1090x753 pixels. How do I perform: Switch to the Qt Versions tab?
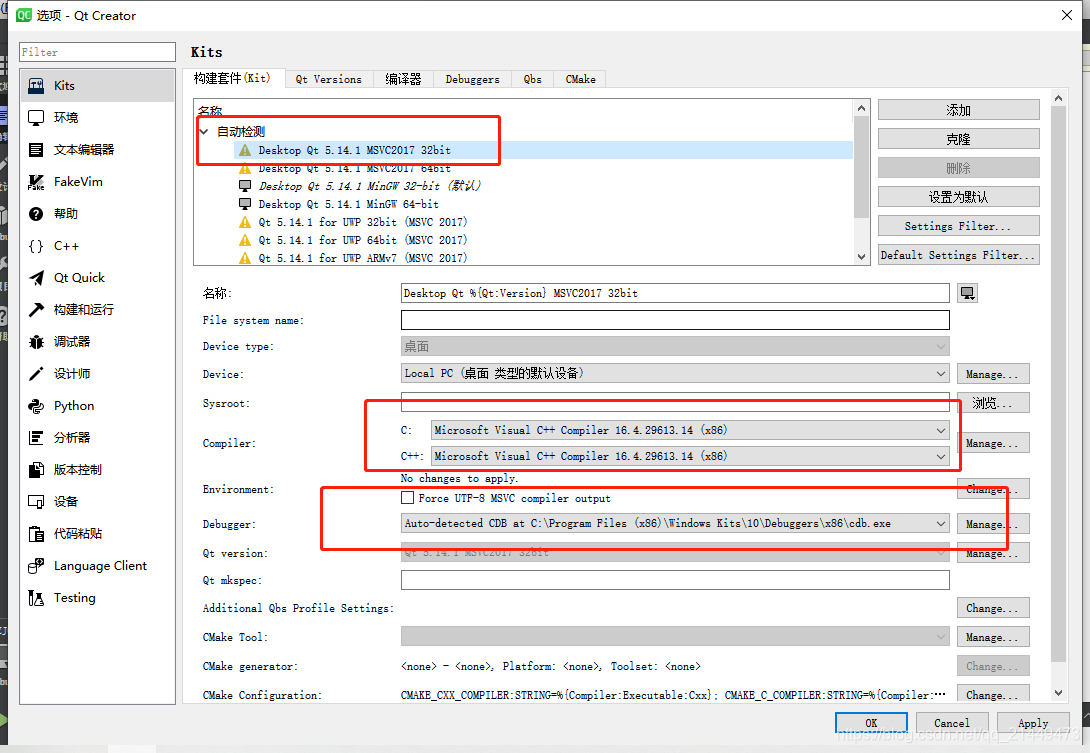pos(329,79)
